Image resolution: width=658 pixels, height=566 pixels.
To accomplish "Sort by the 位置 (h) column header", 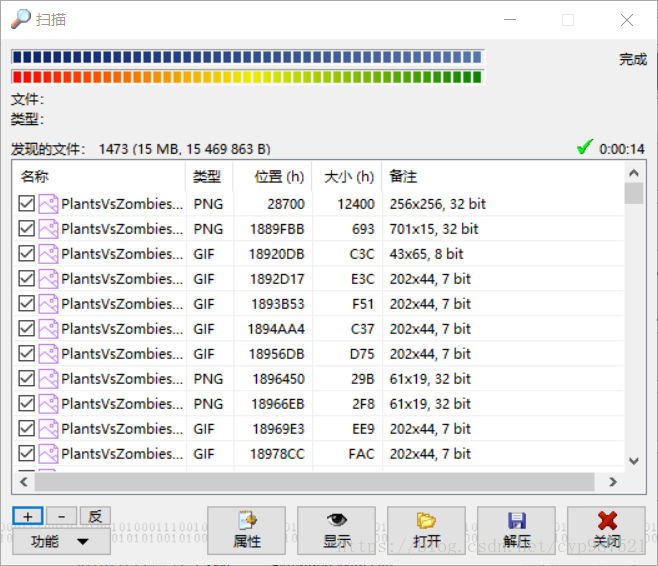I will coord(272,177).
